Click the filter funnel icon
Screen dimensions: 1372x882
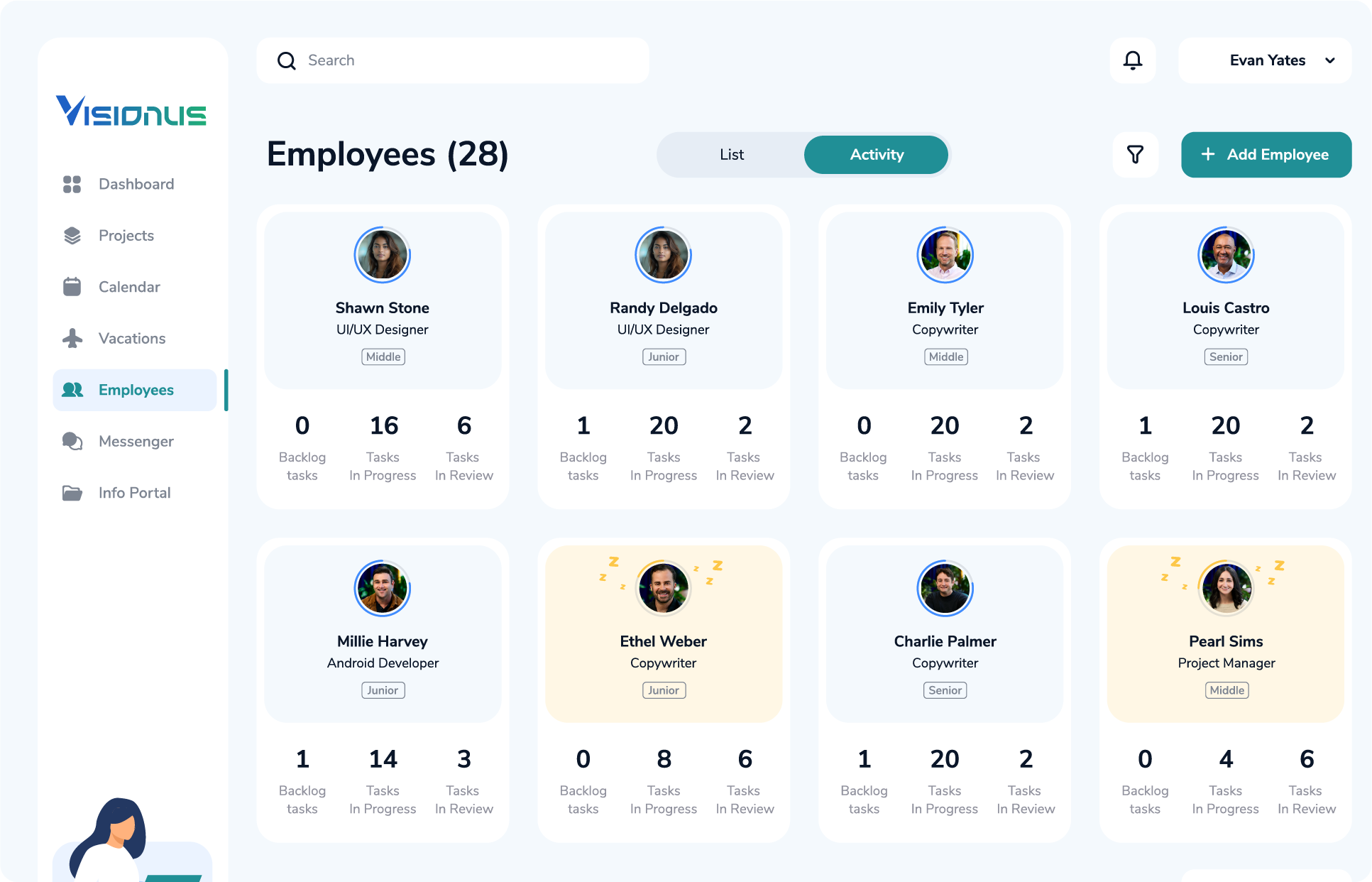(1136, 154)
